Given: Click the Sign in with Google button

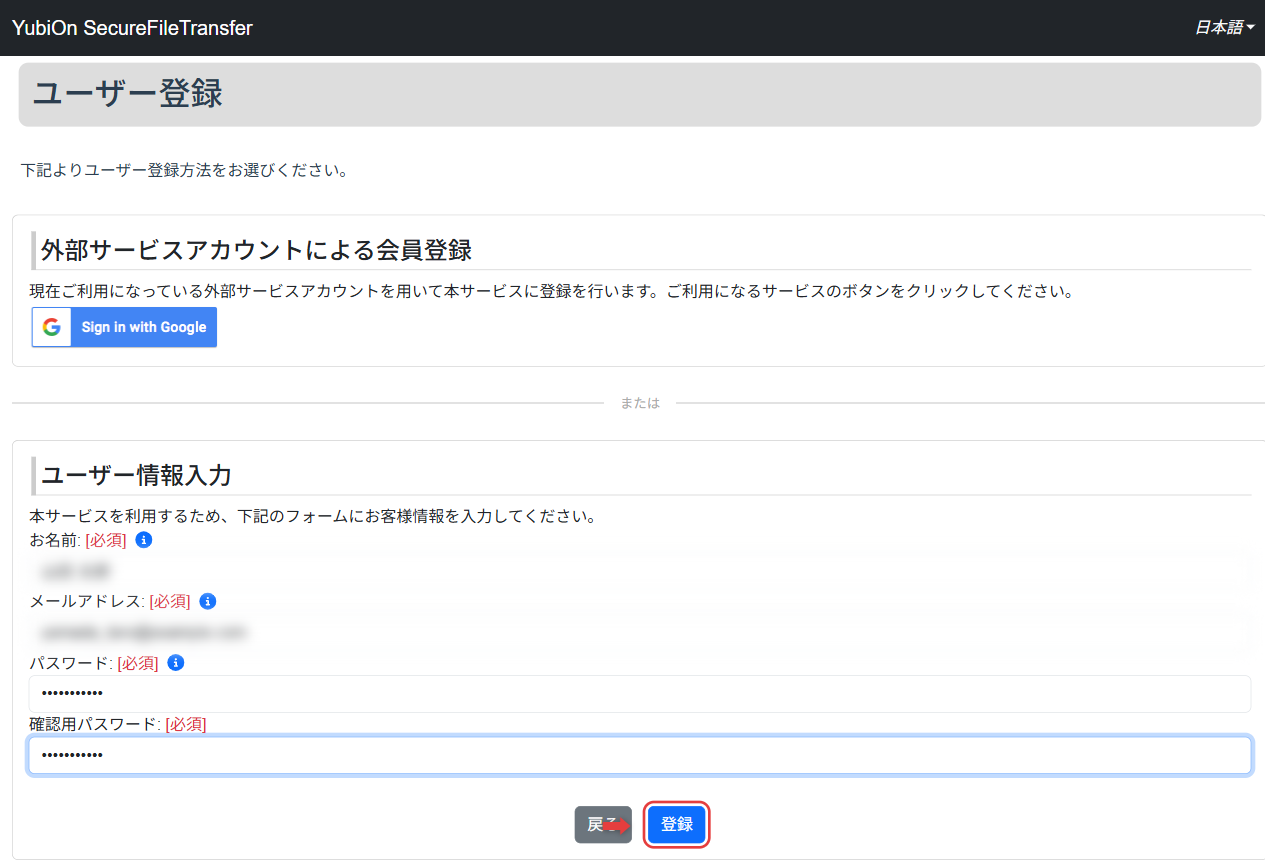Looking at the screenshot, I should (x=124, y=327).
